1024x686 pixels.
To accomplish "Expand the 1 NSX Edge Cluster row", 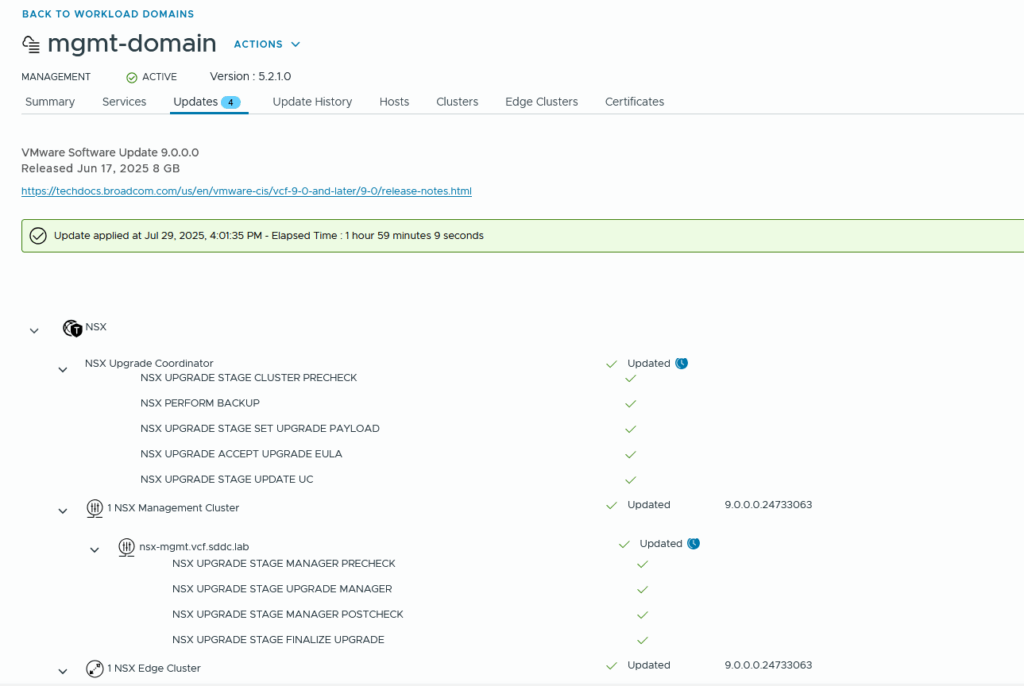I will (x=63, y=671).
